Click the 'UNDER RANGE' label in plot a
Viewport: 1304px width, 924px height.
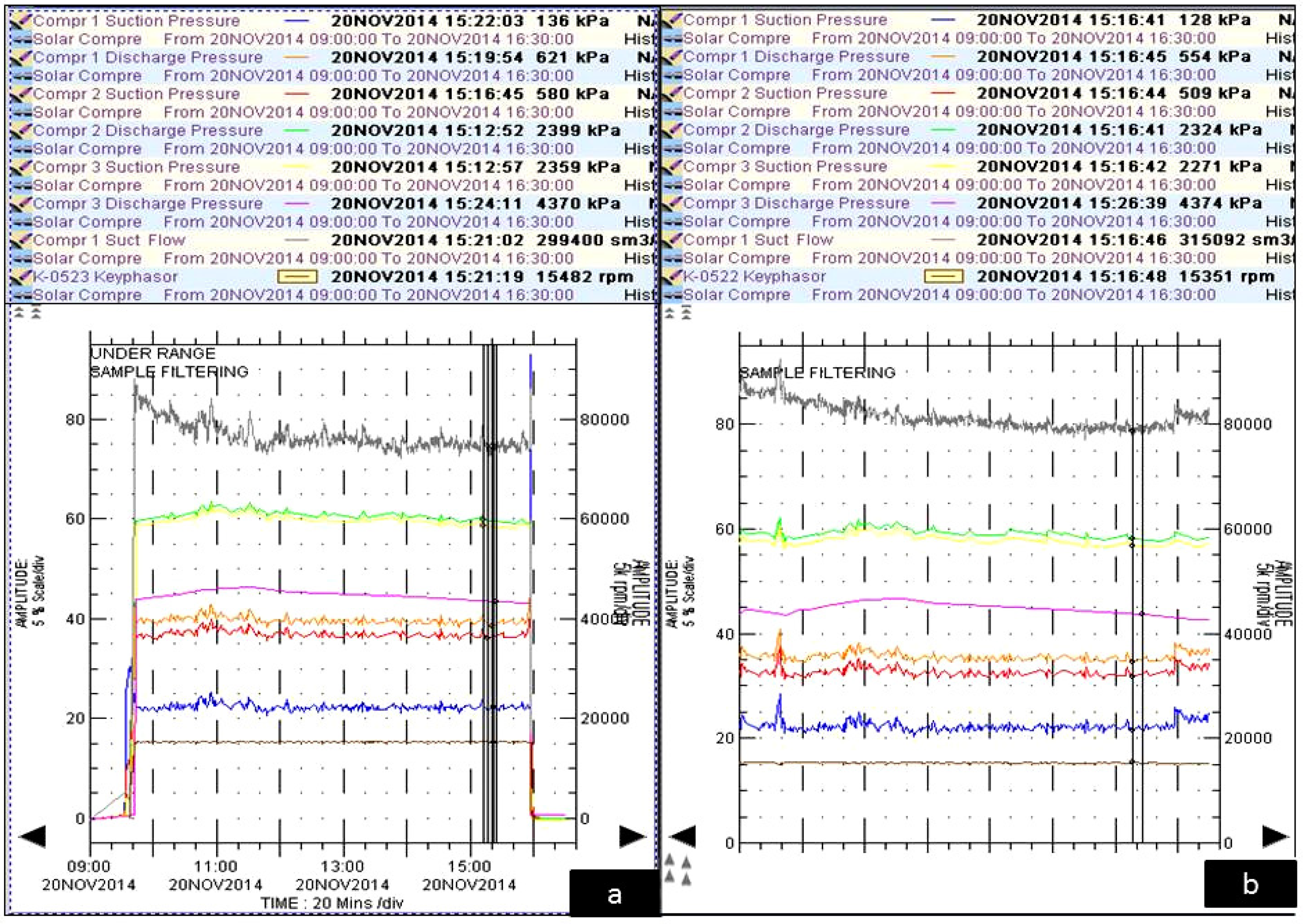(153, 354)
